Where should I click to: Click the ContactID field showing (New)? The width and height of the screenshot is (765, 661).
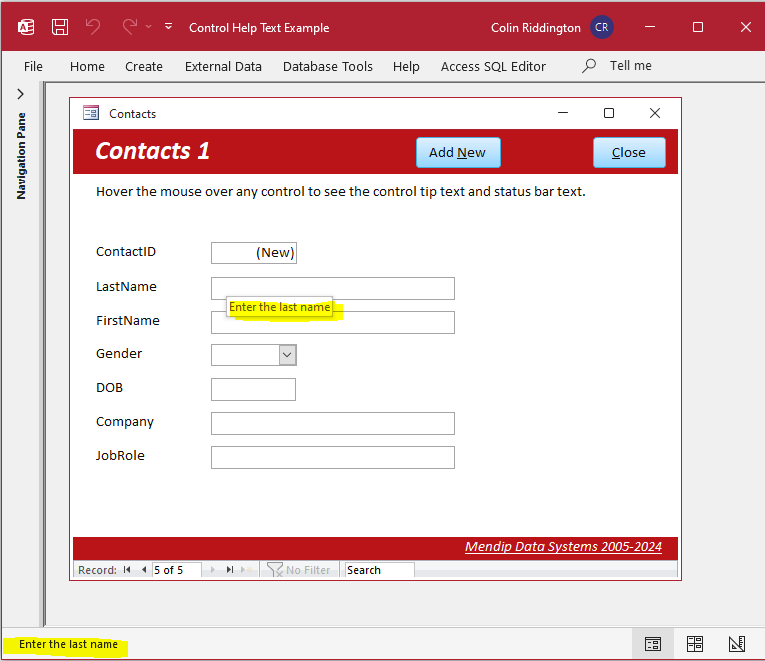[254, 253]
